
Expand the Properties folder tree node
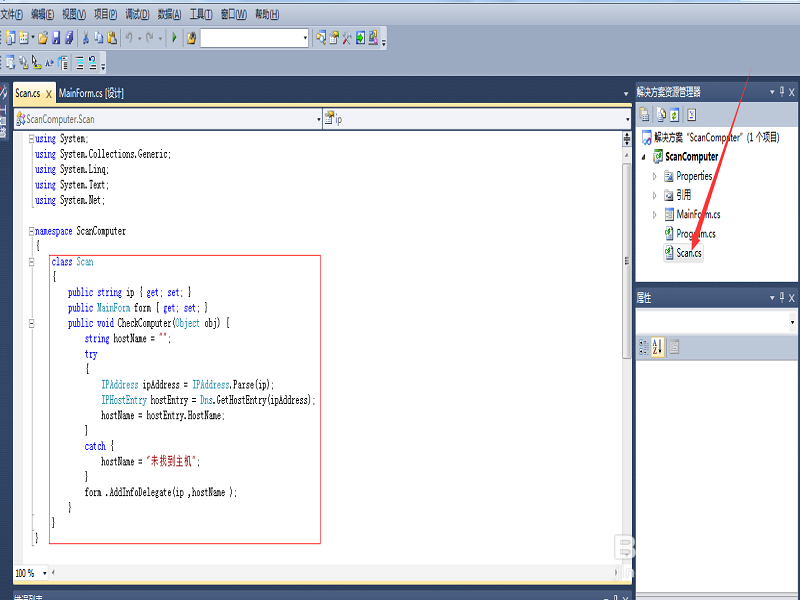point(655,176)
